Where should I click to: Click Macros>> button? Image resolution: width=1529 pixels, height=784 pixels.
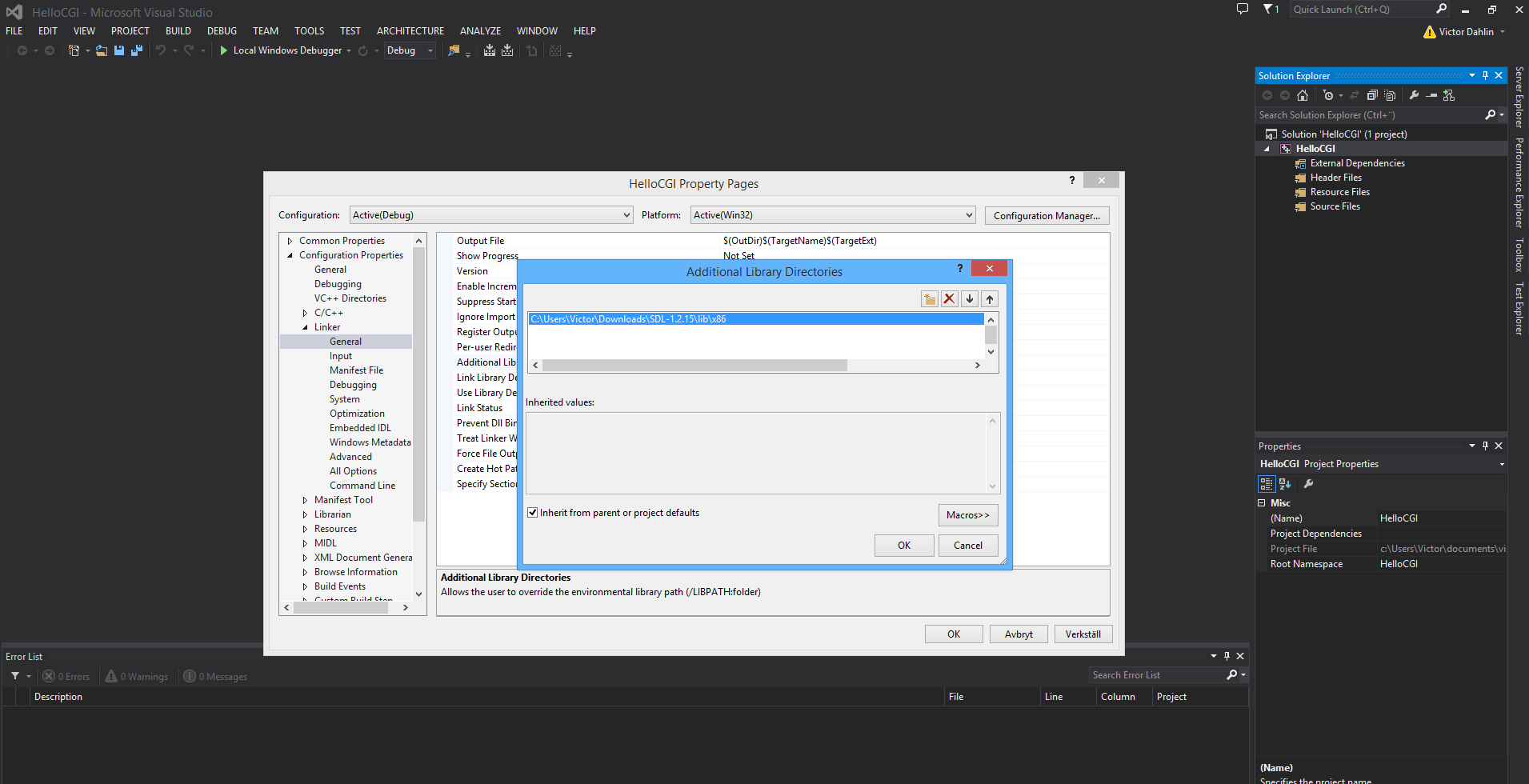point(968,515)
